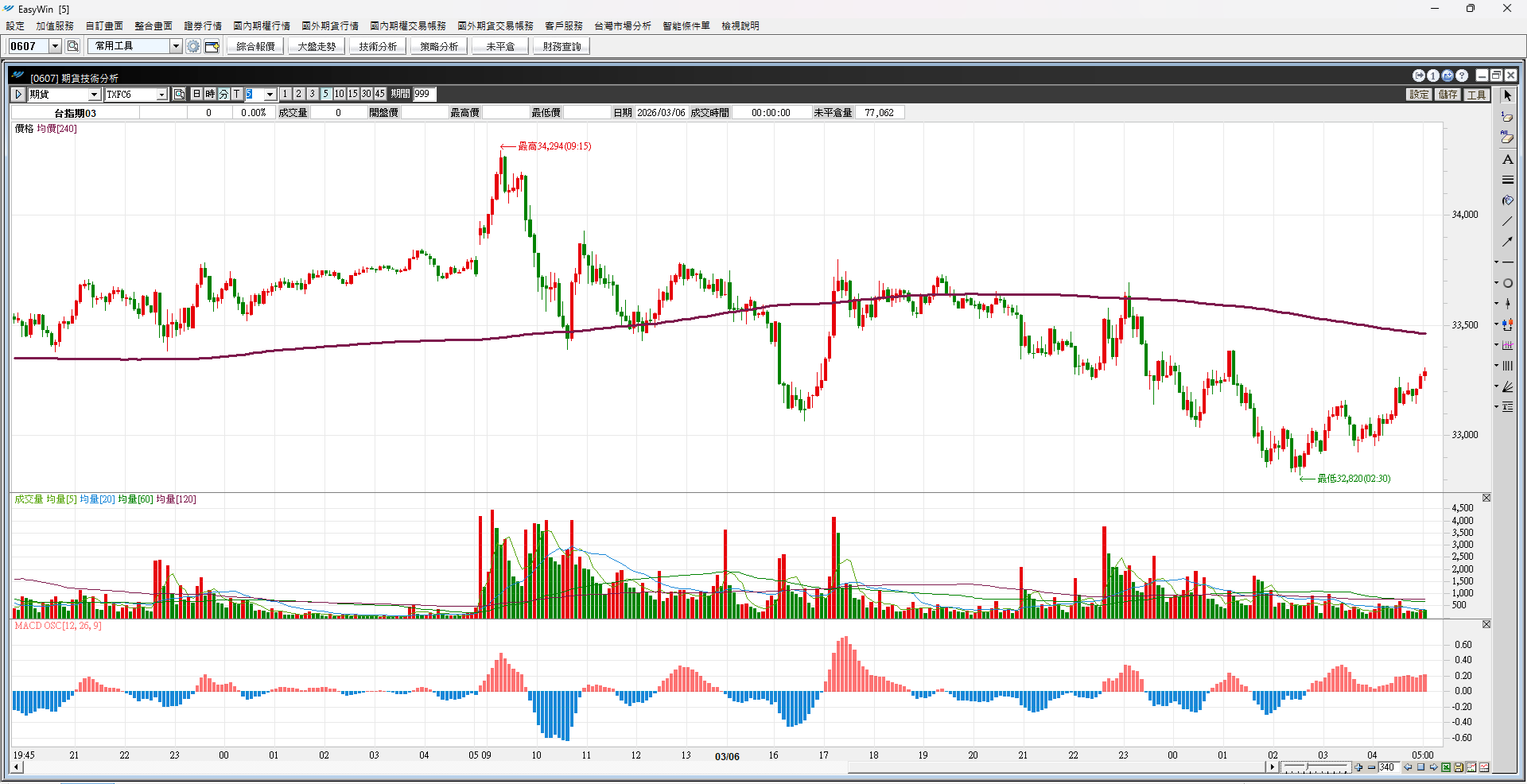This screenshot has width=1527, height=784.
Task: Open the 智能條件單 menu
Action: 686,26
